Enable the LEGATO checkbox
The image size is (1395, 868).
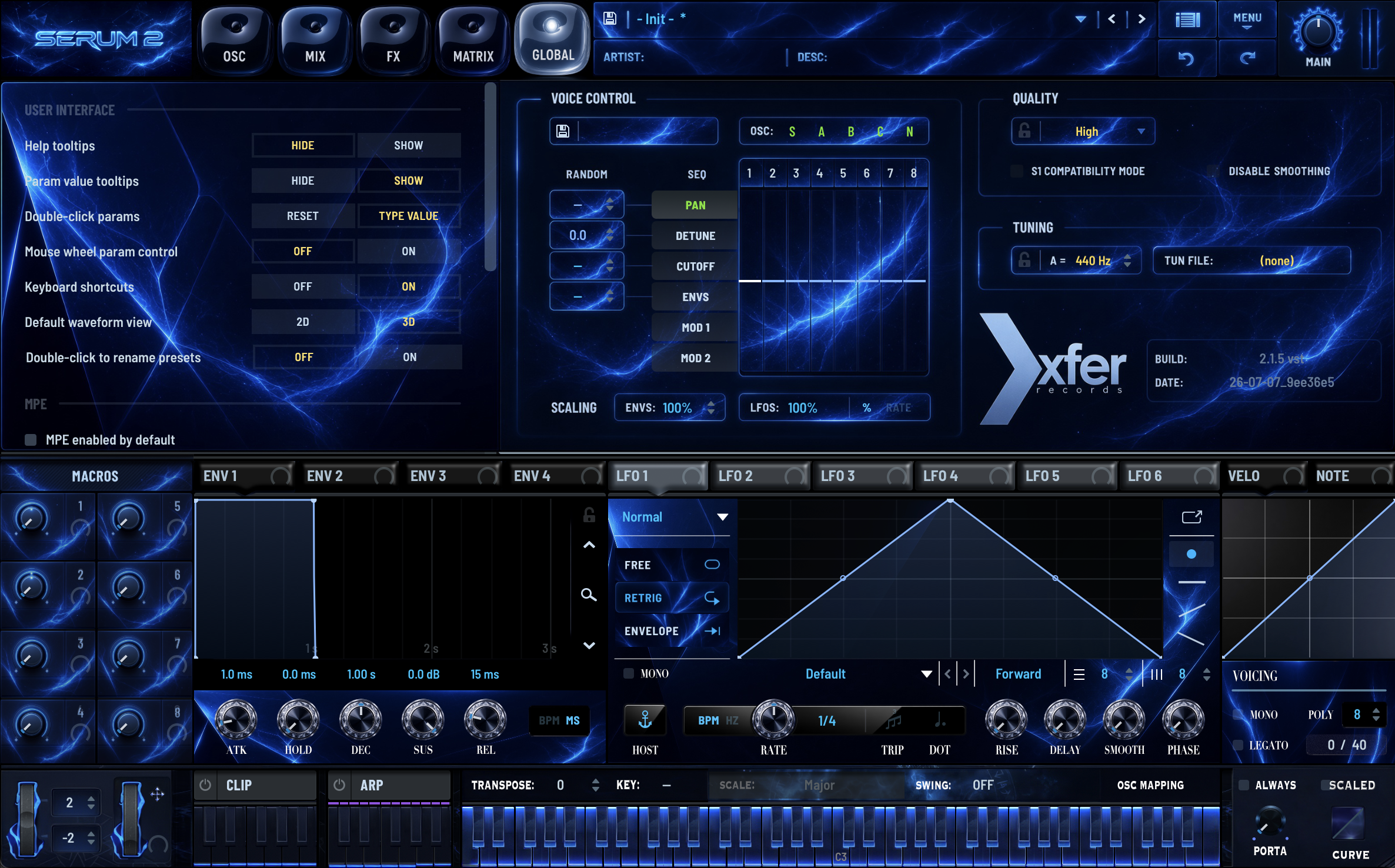[x=1238, y=745]
